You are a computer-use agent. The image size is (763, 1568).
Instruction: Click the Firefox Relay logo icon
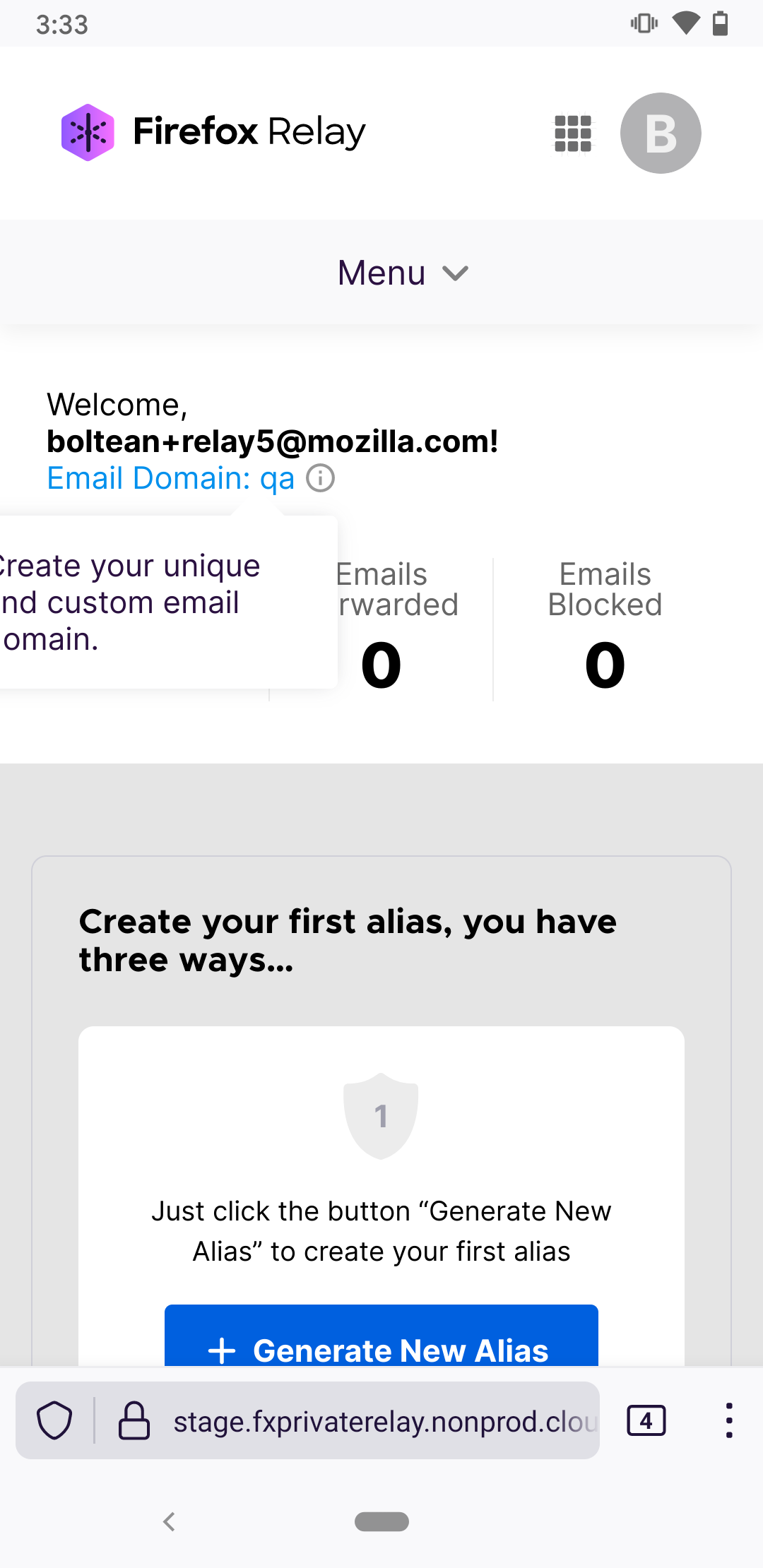[88, 131]
